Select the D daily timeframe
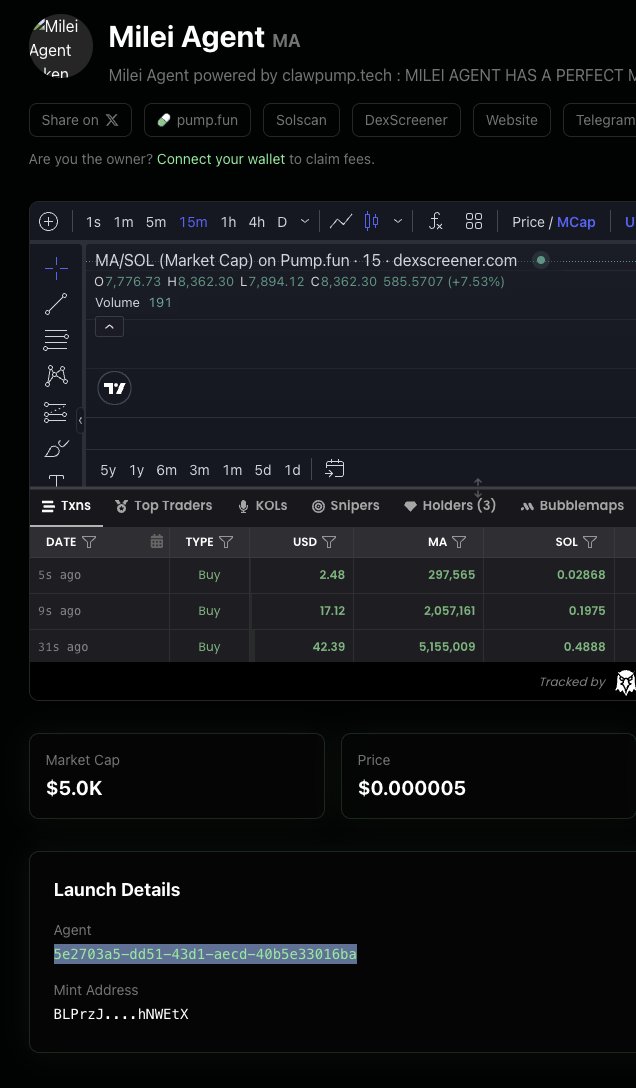The height and width of the screenshot is (1088, 636). click(282, 222)
